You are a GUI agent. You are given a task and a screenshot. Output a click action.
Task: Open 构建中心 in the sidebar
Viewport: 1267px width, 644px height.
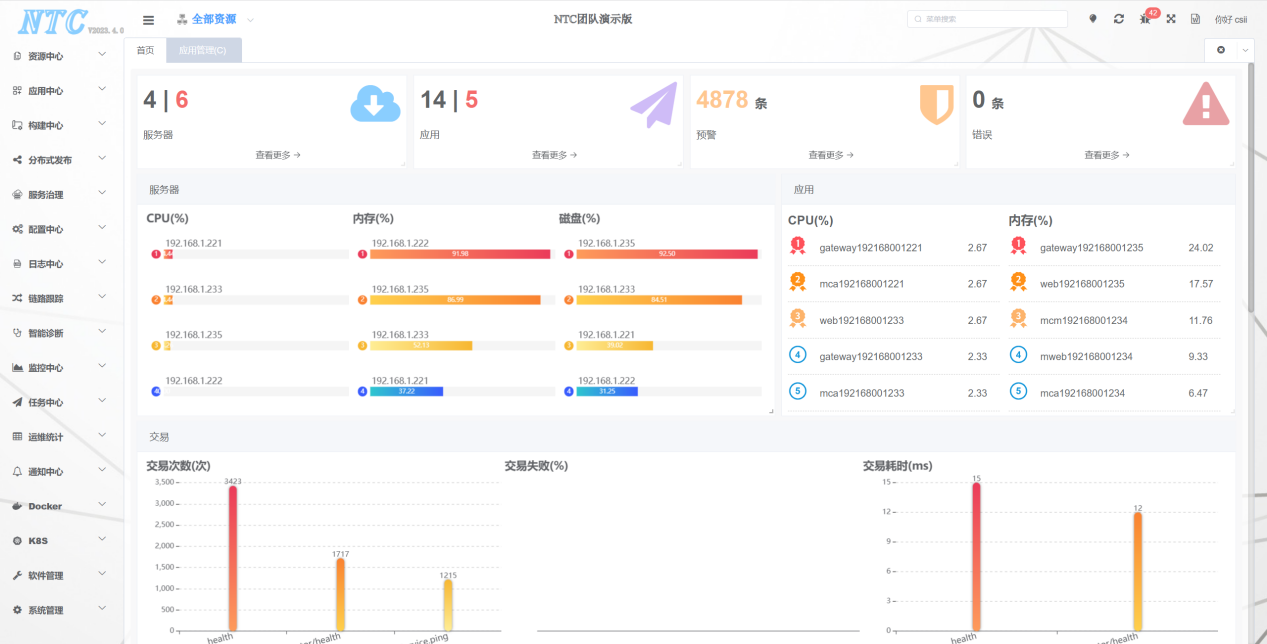(60, 125)
